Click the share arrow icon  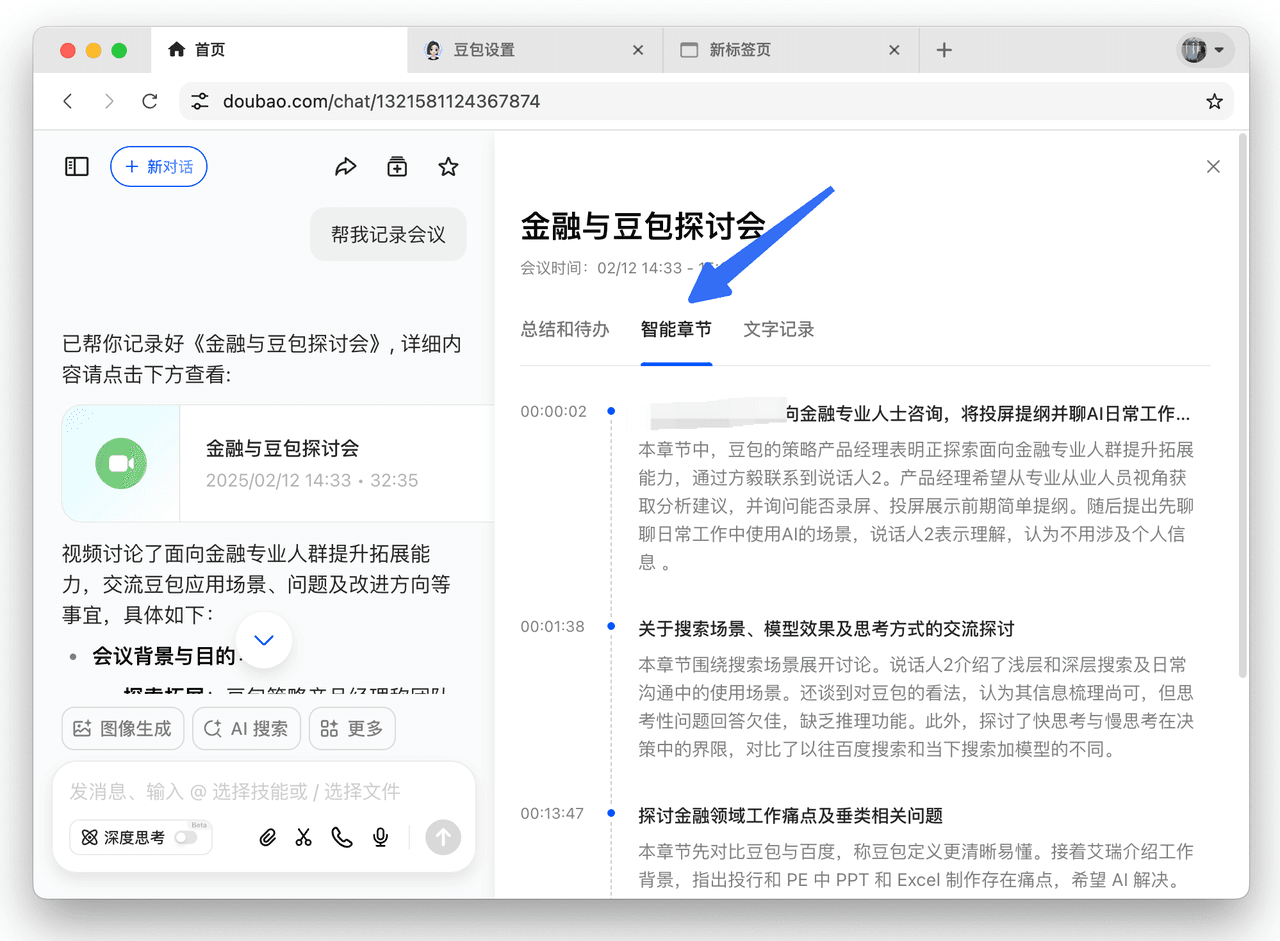click(x=345, y=167)
